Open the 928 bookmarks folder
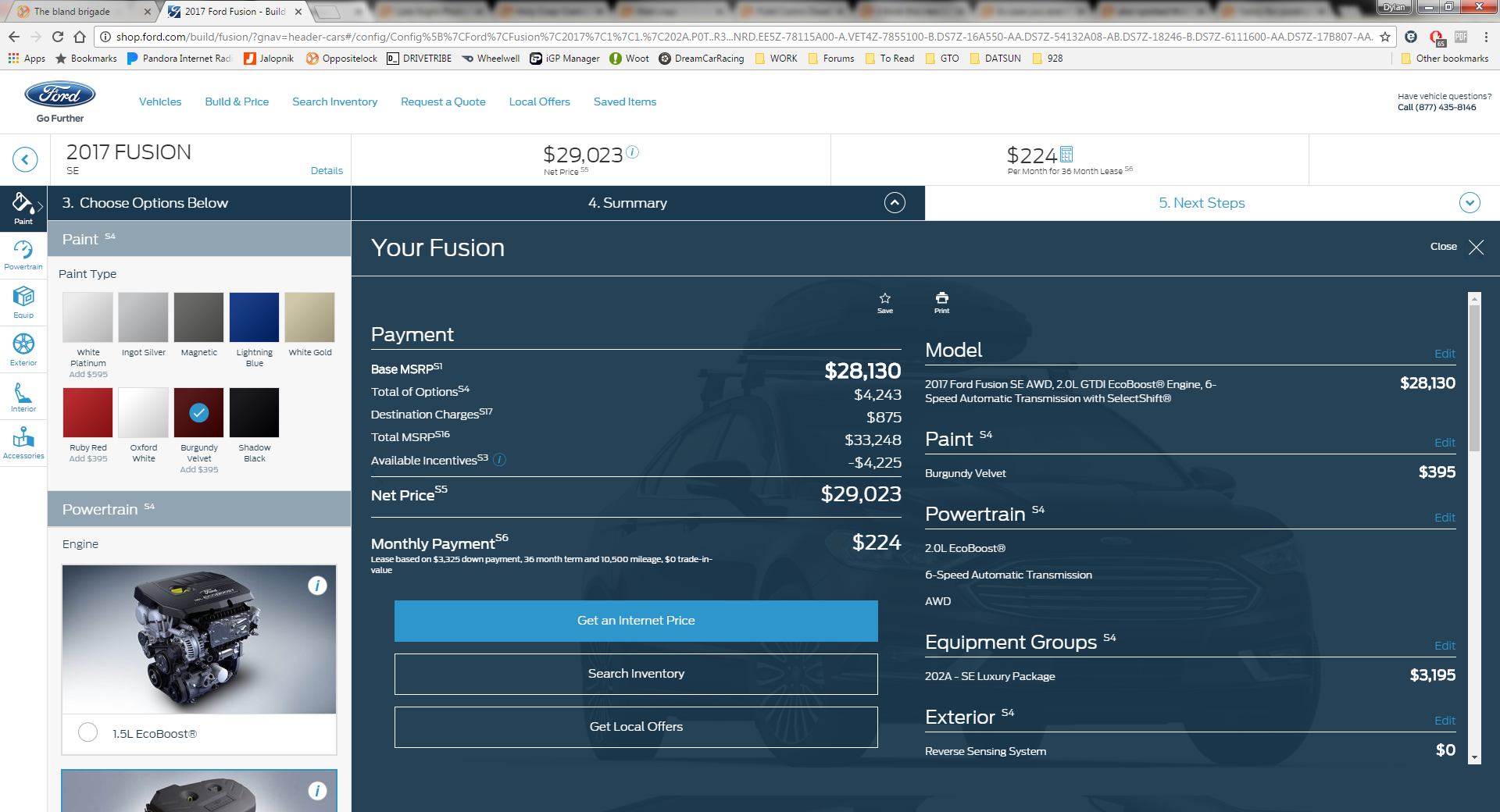Viewport: 1500px width, 812px height. (x=1048, y=59)
